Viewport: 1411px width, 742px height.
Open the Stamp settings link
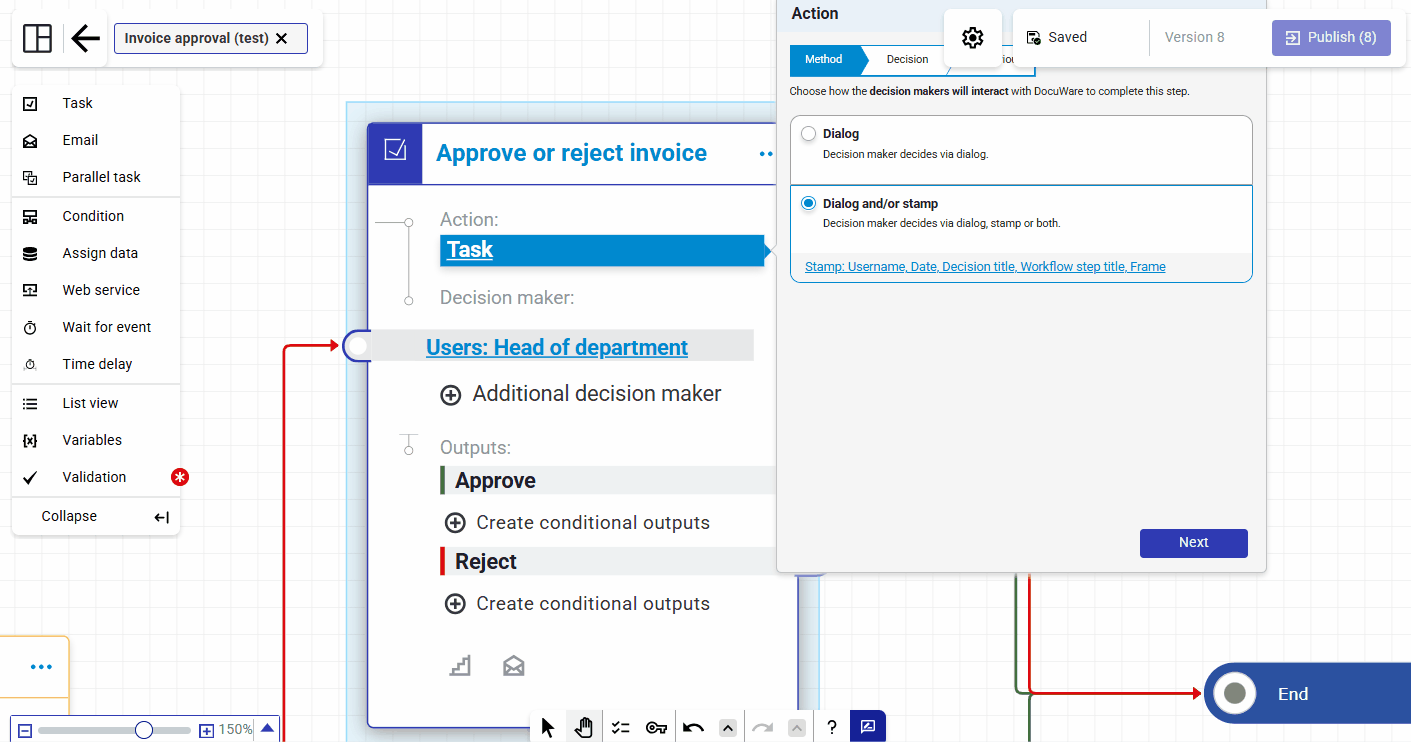tap(985, 267)
